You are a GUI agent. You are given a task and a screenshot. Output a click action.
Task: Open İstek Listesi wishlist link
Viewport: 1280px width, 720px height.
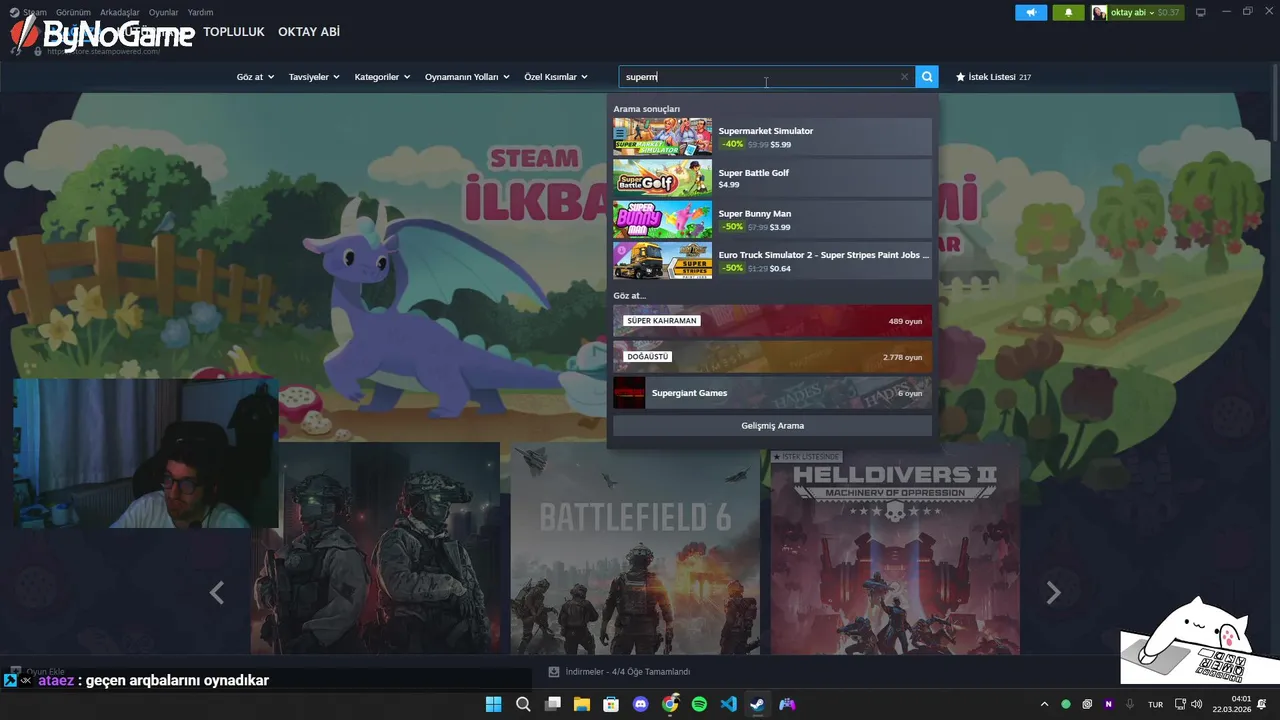(993, 77)
